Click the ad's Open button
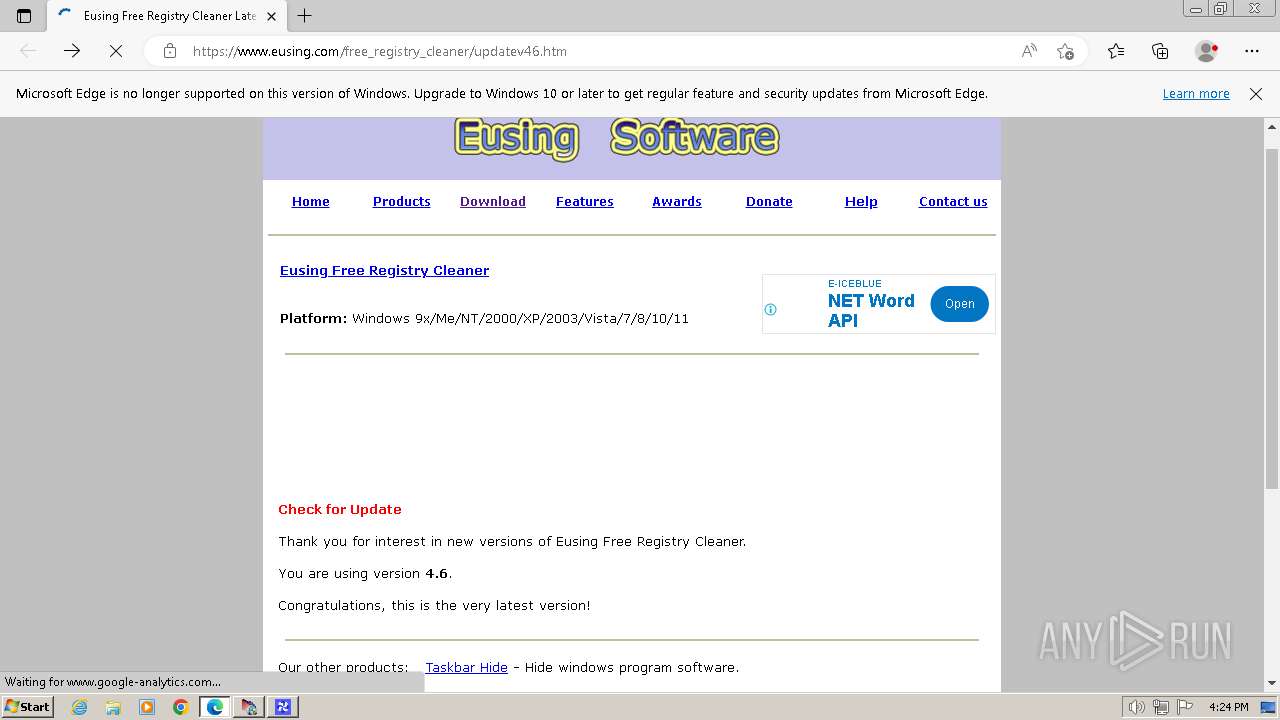1280x720 pixels. 959,304
